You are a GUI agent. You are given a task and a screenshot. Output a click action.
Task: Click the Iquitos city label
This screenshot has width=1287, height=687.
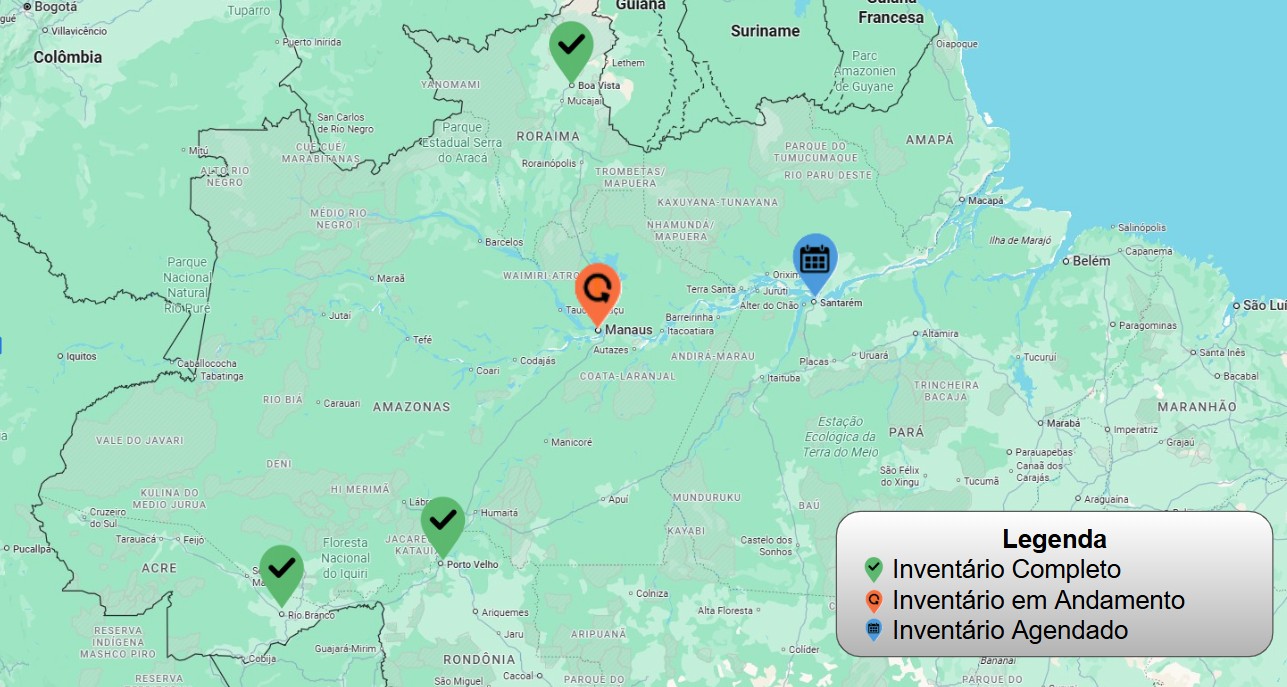(81, 356)
